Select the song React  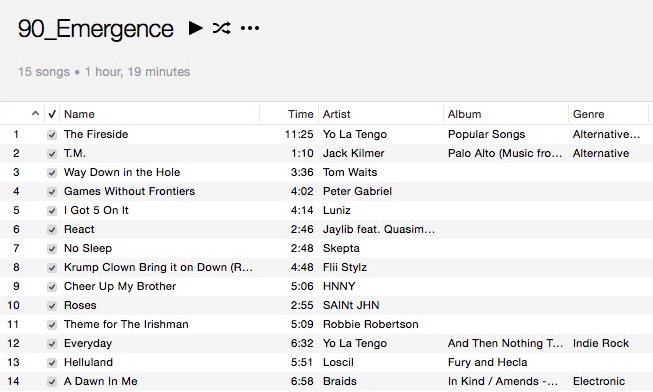(79, 229)
